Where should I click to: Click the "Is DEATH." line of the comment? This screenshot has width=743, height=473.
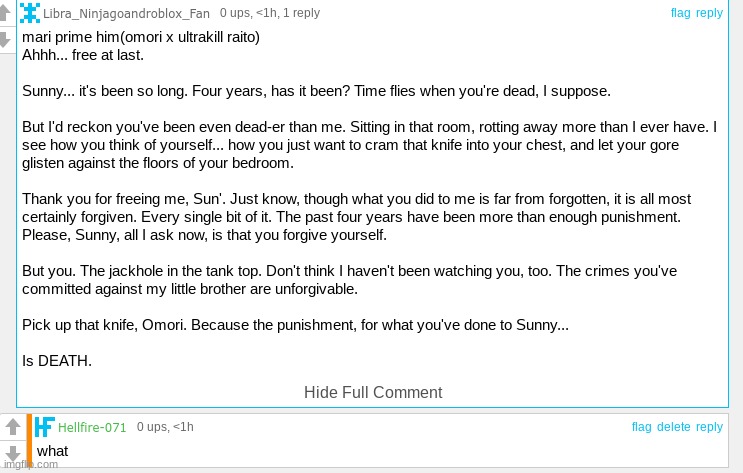tap(57, 360)
